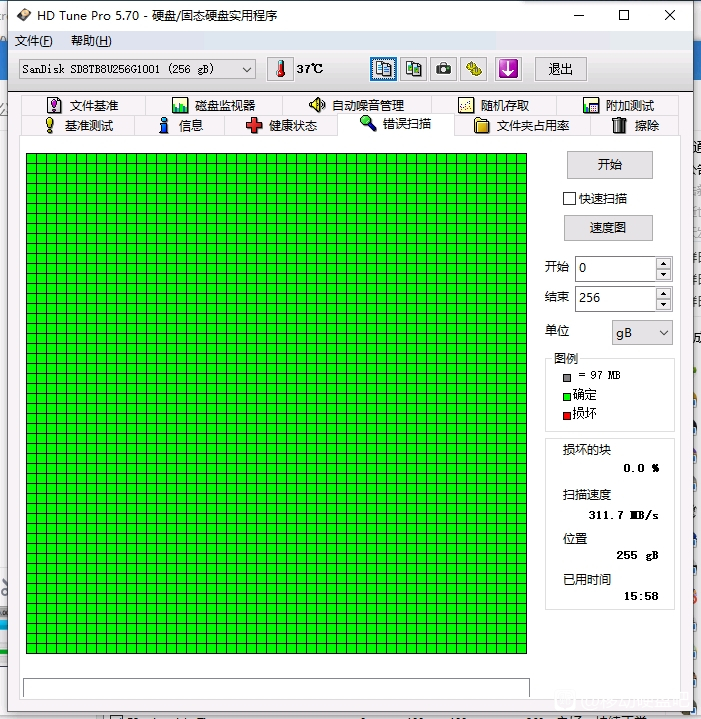Image resolution: width=701 pixels, height=719 pixels.
Task: Open the 附加测试 tab
Action: click(x=618, y=105)
